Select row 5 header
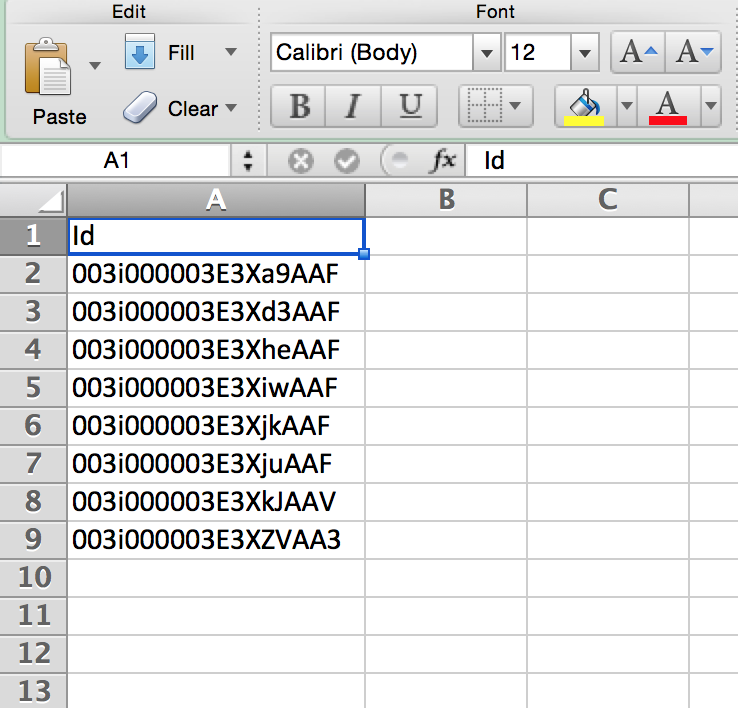This screenshot has height=708, width=738. (33, 388)
